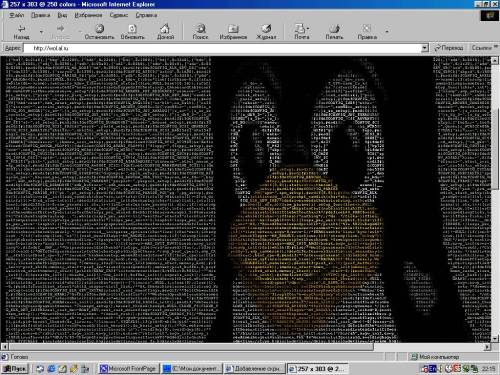Go to the Home (Домой) page icon
The width and height of the screenshot is (500, 375).
pyautogui.click(x=165, y=29)
